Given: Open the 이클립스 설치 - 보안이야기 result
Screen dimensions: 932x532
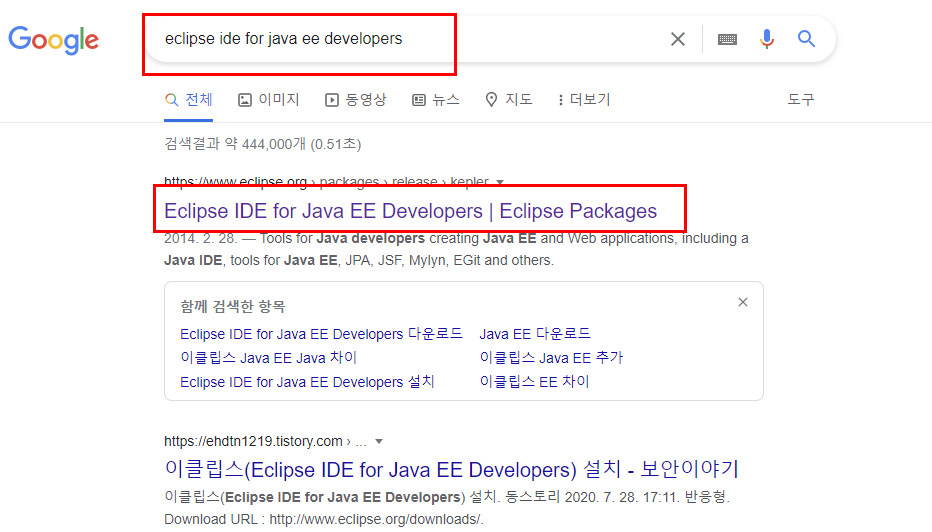Looking at the screenshot, I should (451, 470).
